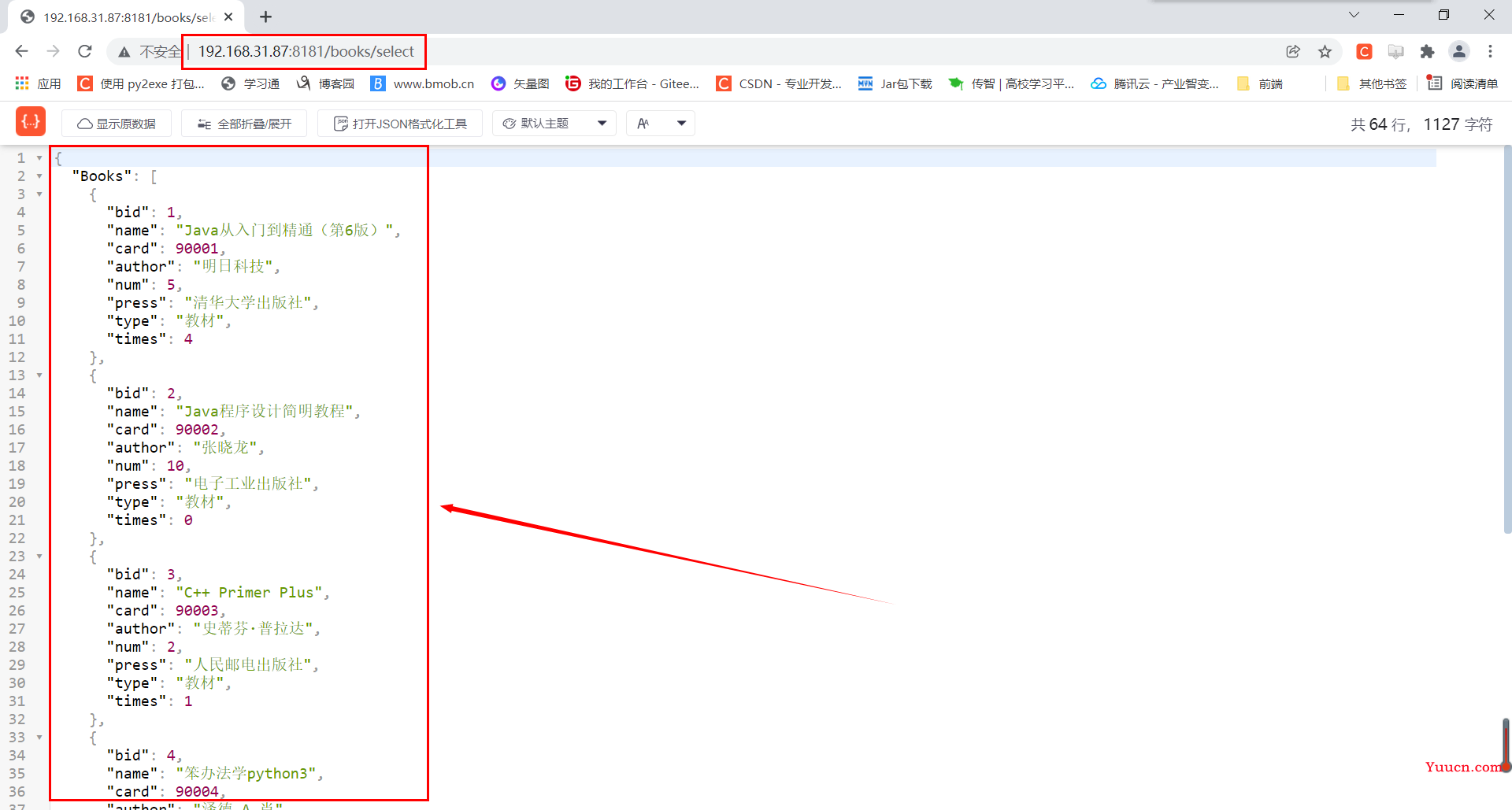Close the current browser tab
This screenshot has height=810, width=1512.
click(x=228, y=17)
